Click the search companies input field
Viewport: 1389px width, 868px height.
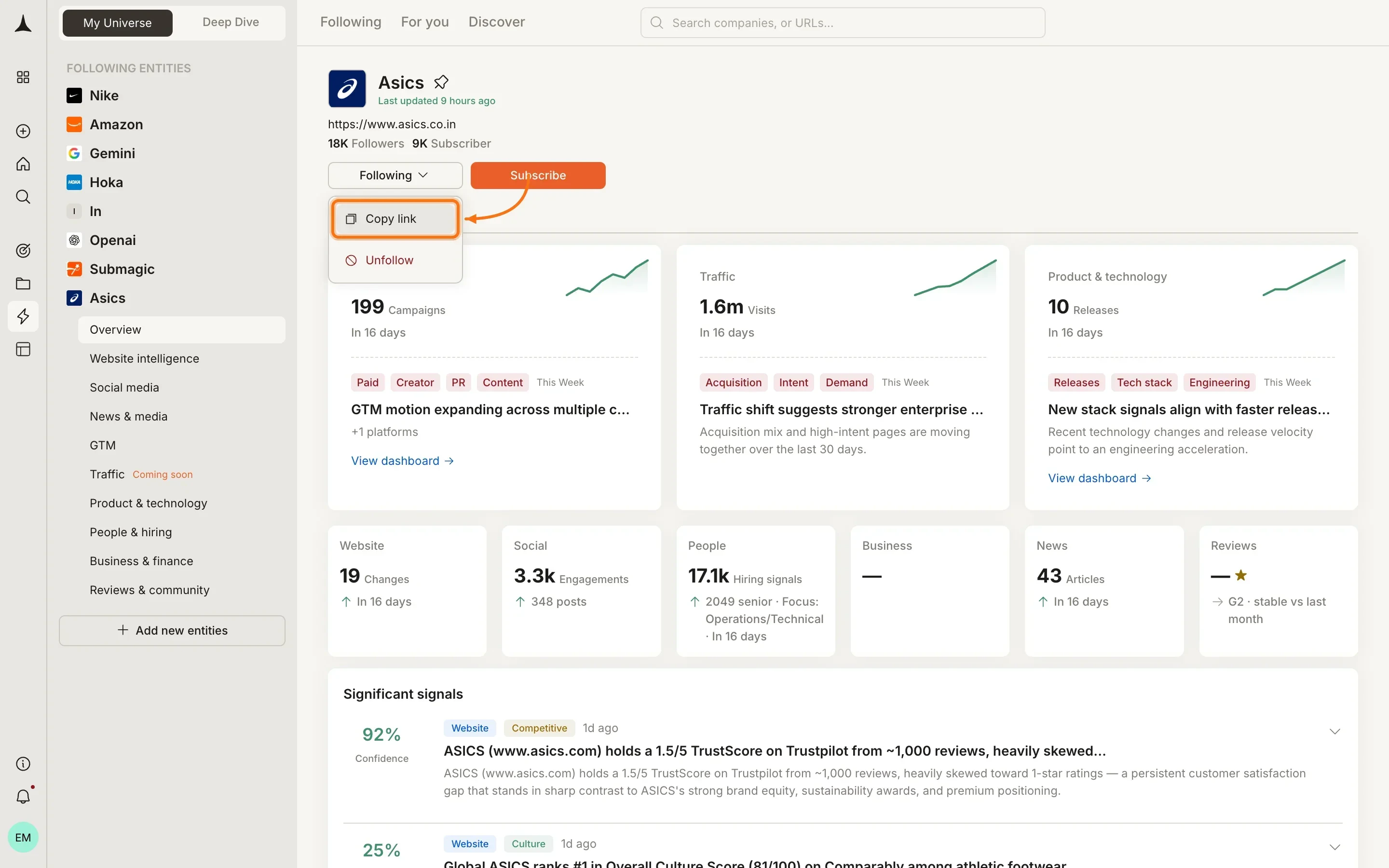pos(843,23)
